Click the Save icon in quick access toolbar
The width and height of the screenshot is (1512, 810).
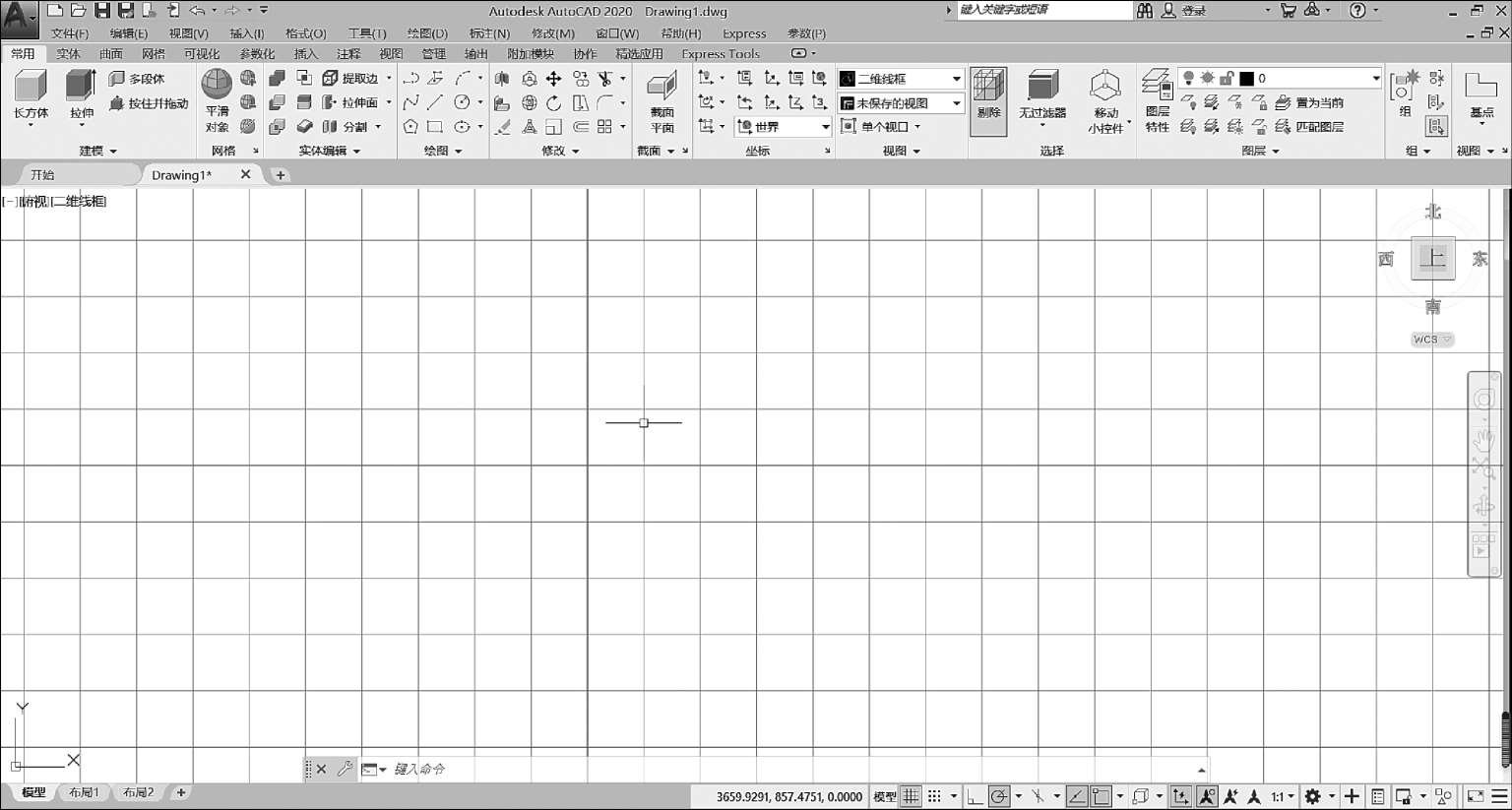(101, 10)
